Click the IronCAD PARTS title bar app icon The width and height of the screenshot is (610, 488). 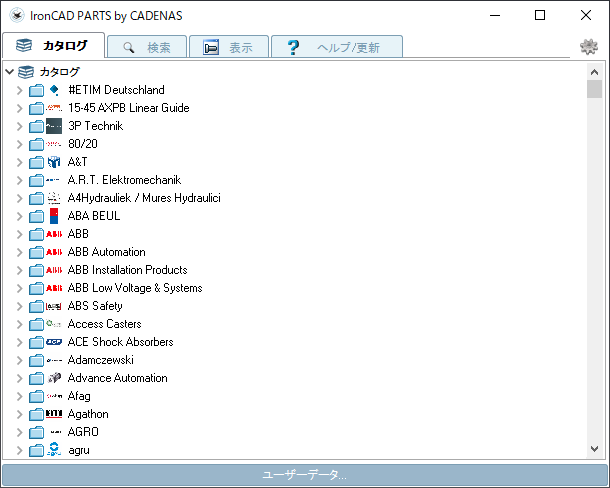tap(17, 16)
